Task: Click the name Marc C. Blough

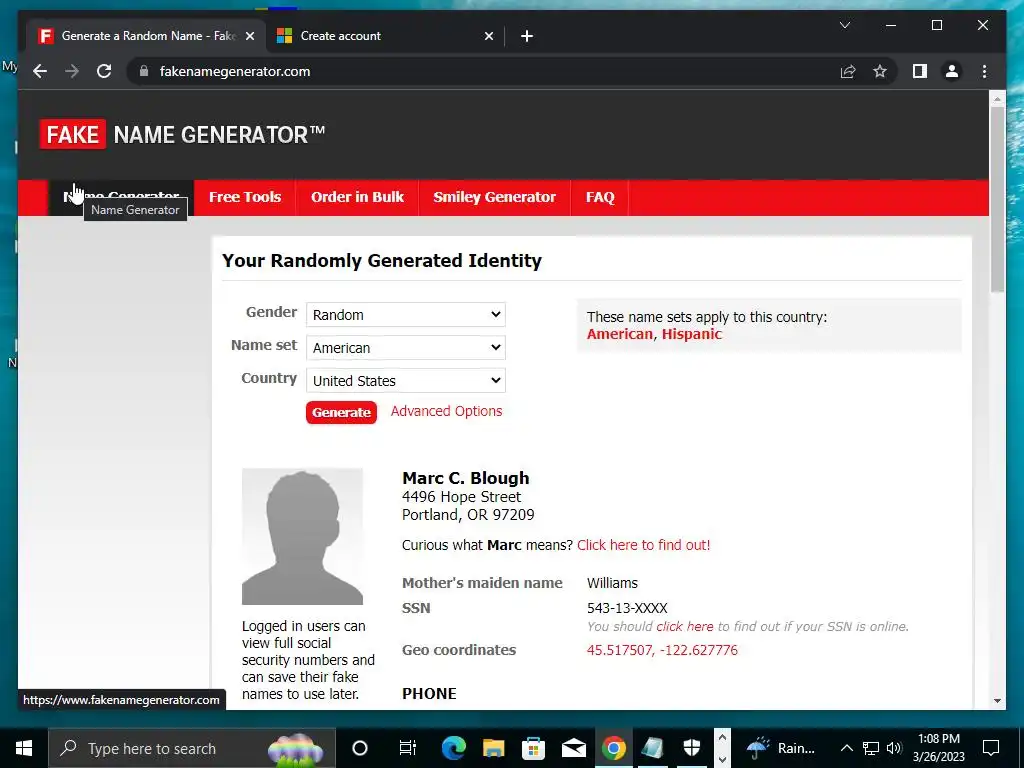Action: [466, 478]
